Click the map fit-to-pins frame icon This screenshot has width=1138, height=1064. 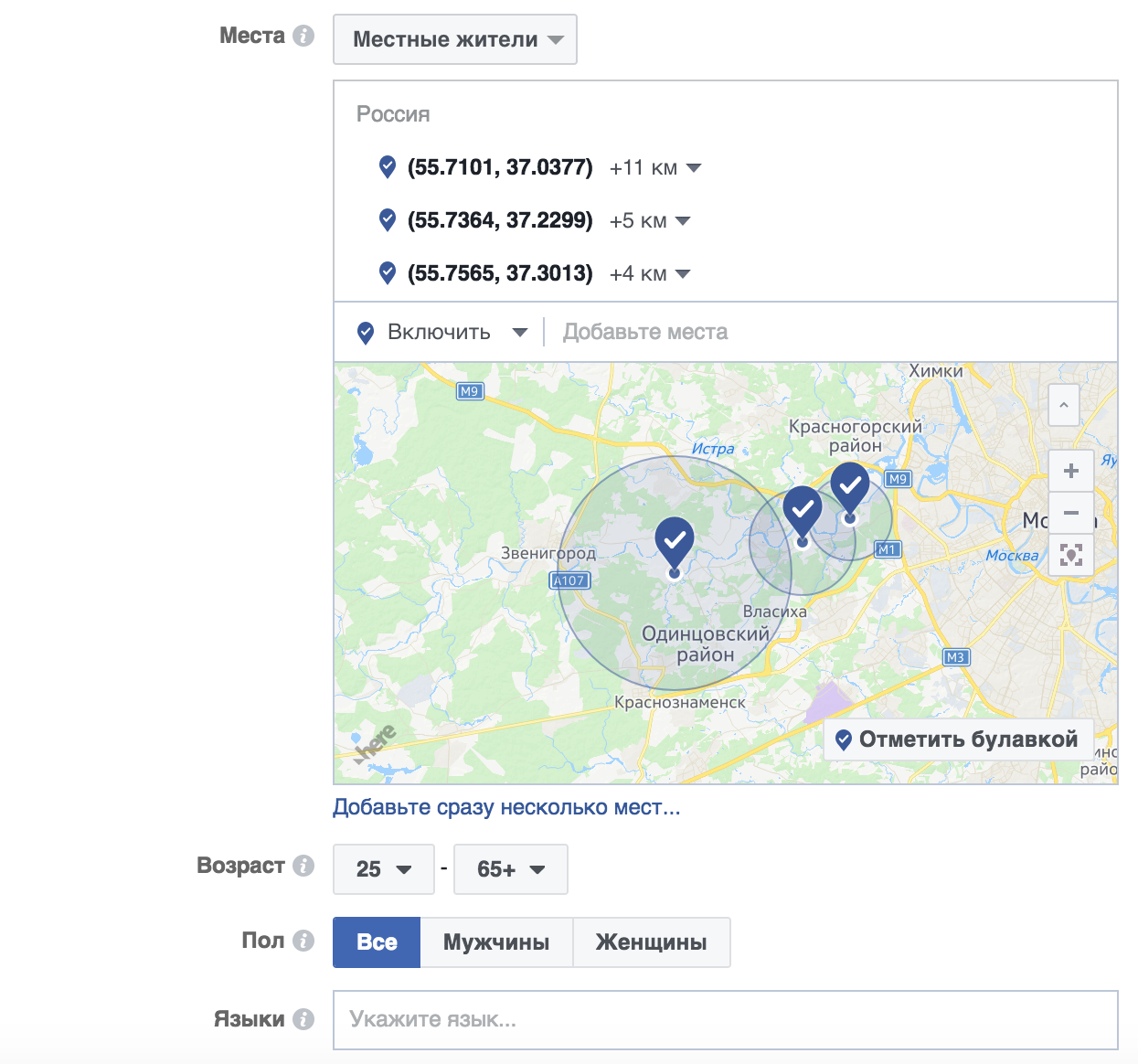click(x=1071, y=554)
